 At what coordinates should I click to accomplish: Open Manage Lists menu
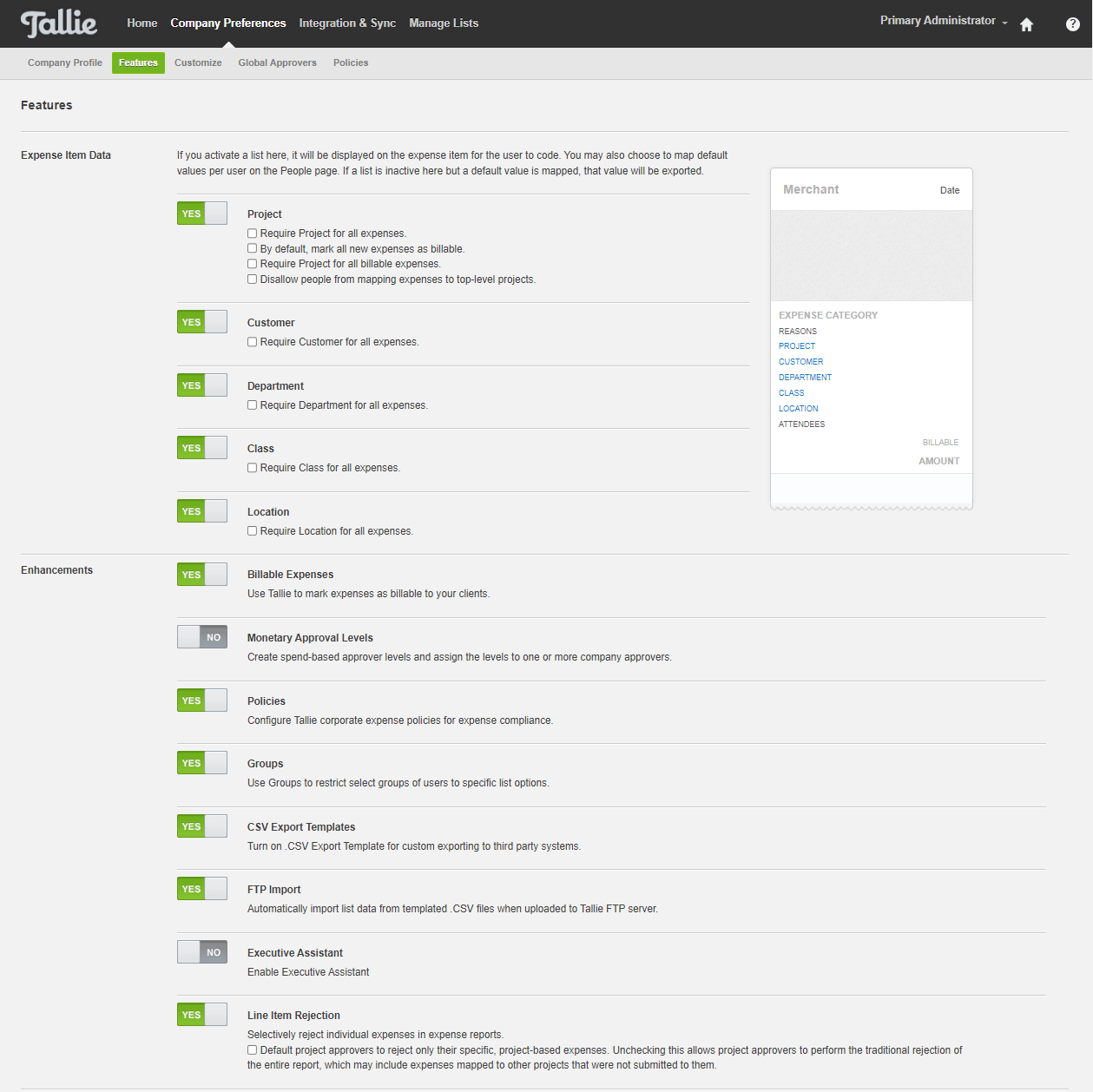[x=444, y=23]
